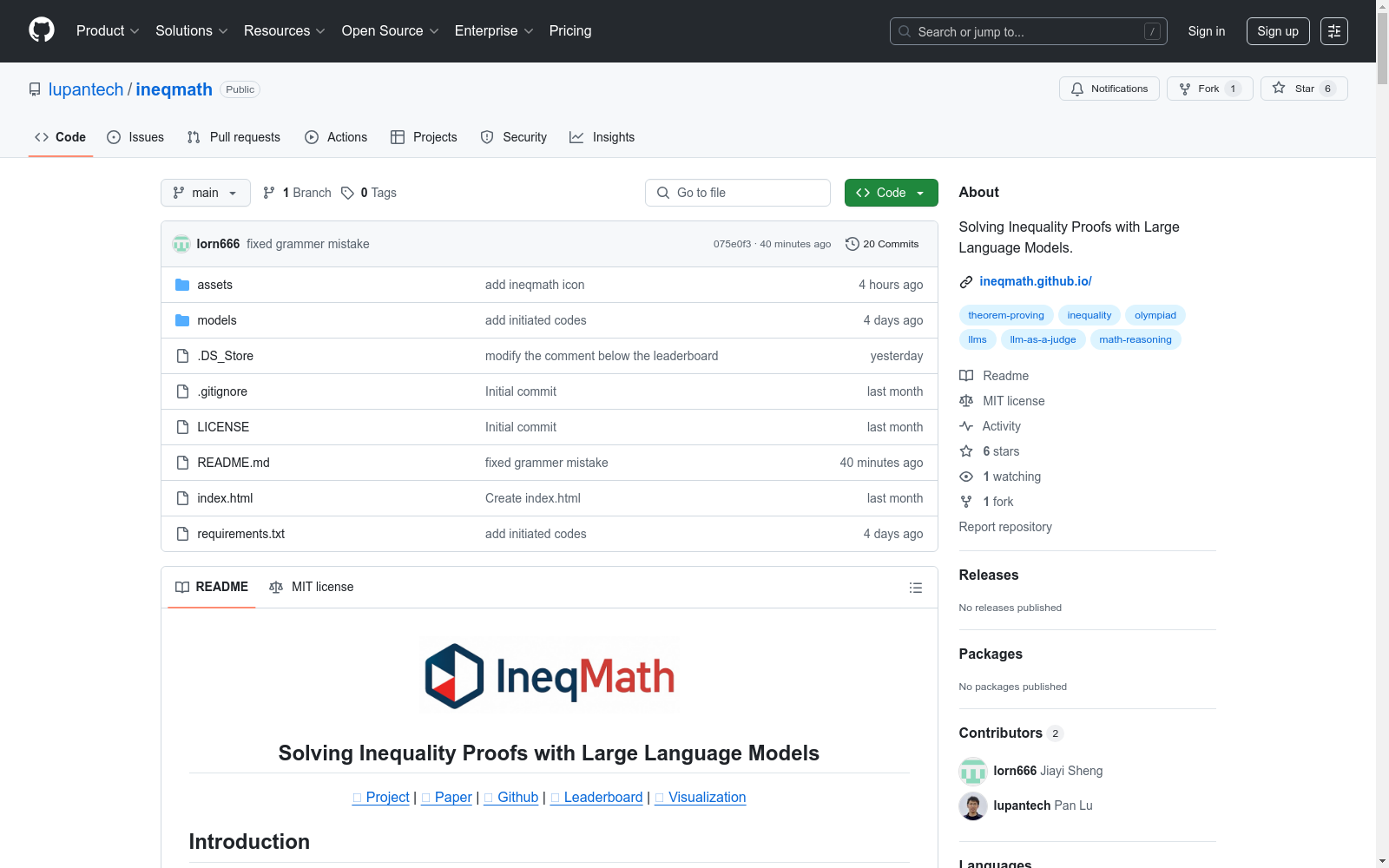Open the Visualization link in README

[x=701, y=798]
